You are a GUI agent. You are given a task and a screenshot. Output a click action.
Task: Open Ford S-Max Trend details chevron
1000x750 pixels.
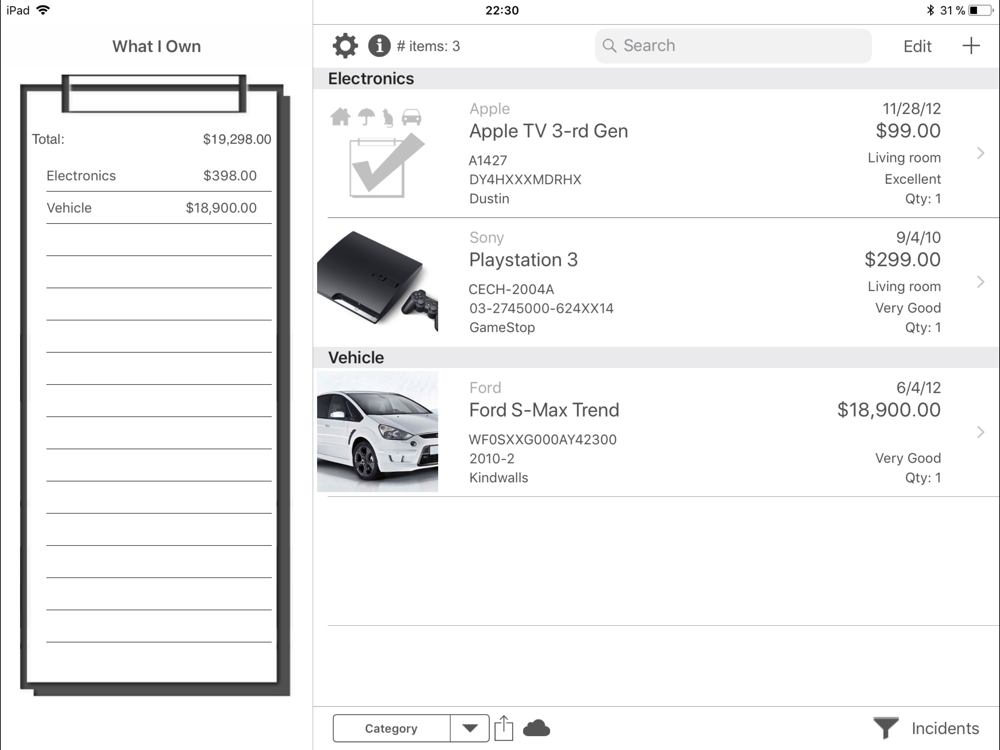[x=980, y=432]
